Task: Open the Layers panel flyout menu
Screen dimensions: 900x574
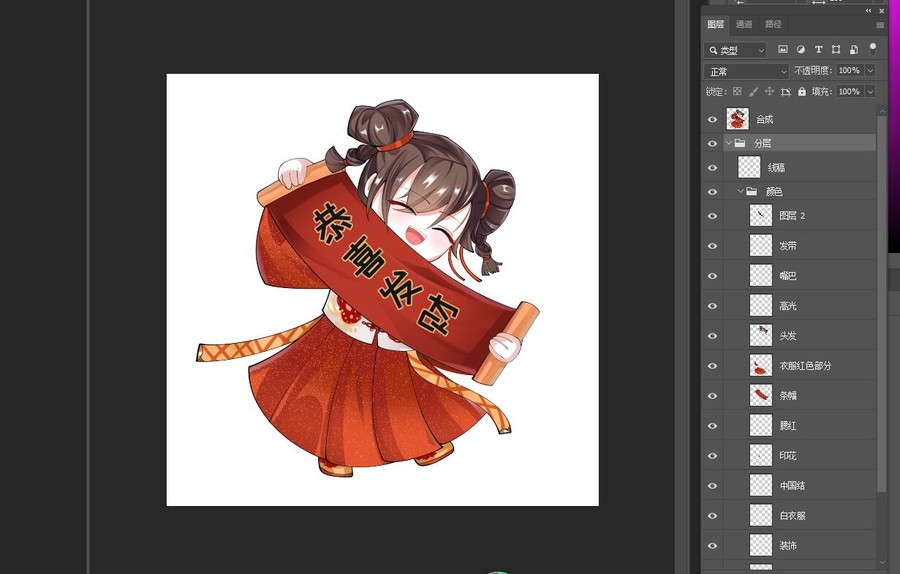Action: 880,25
